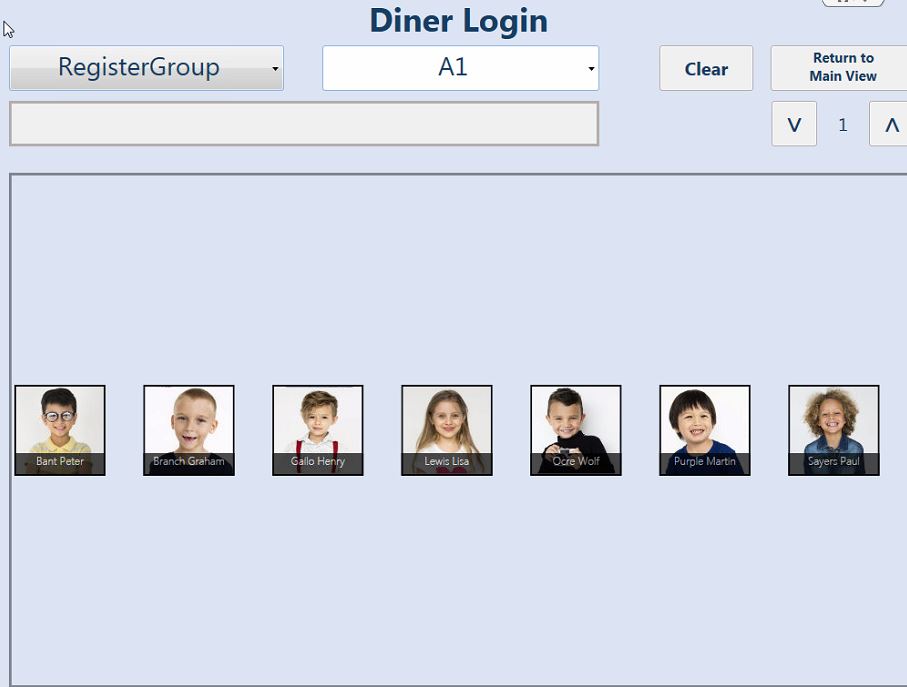Choose the Purple Martin diner tile
The height and width of the screenshot is (687, 907).
coord(705,430)
